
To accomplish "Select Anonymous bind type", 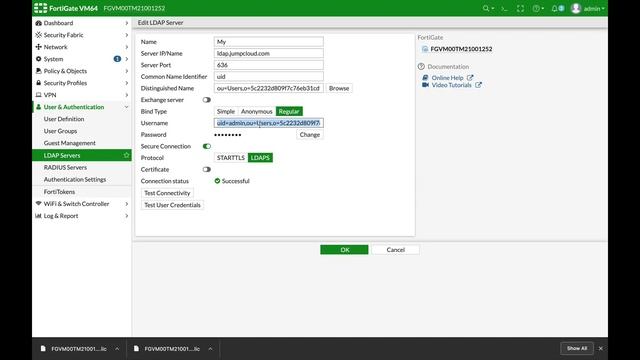I will click(x=256, y=111).
